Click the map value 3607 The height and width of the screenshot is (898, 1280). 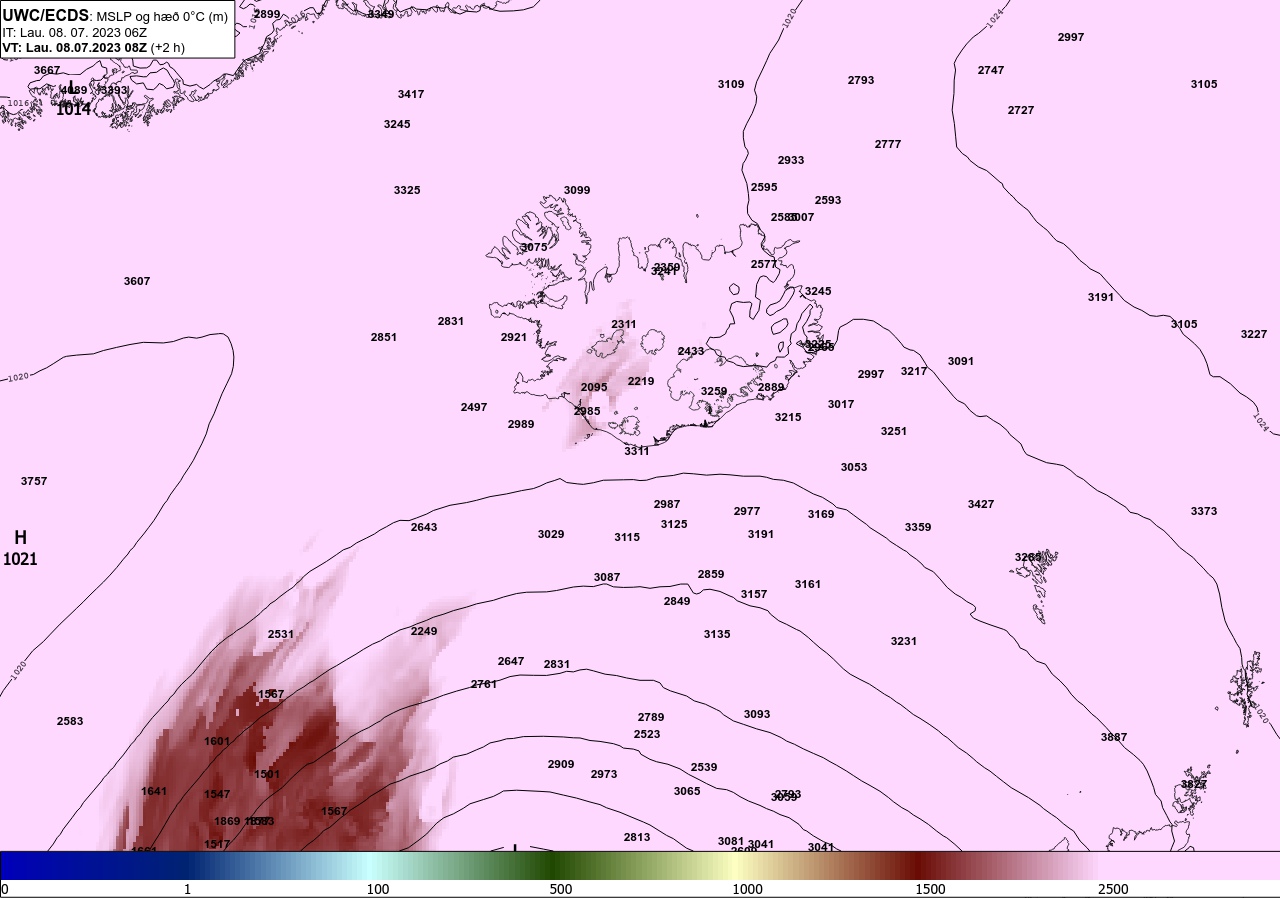coord(137,281)
